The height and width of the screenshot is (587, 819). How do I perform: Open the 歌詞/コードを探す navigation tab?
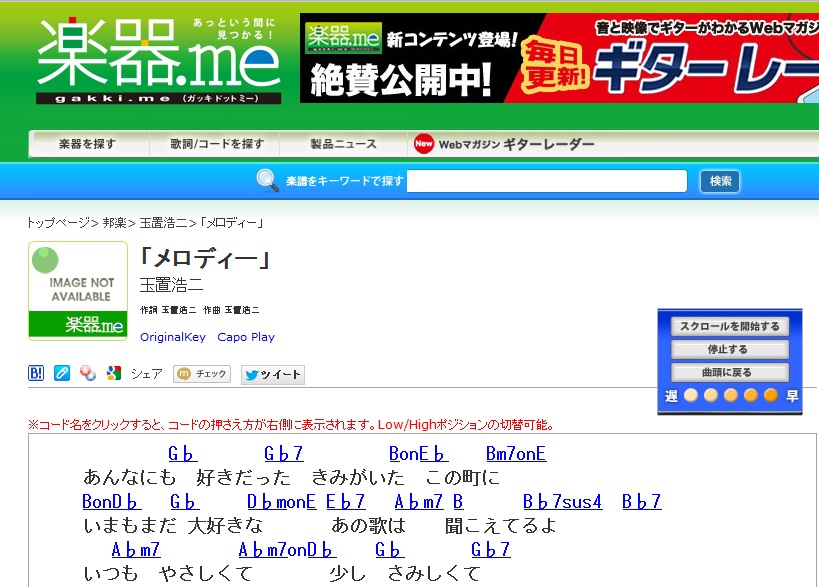point(217,144)
